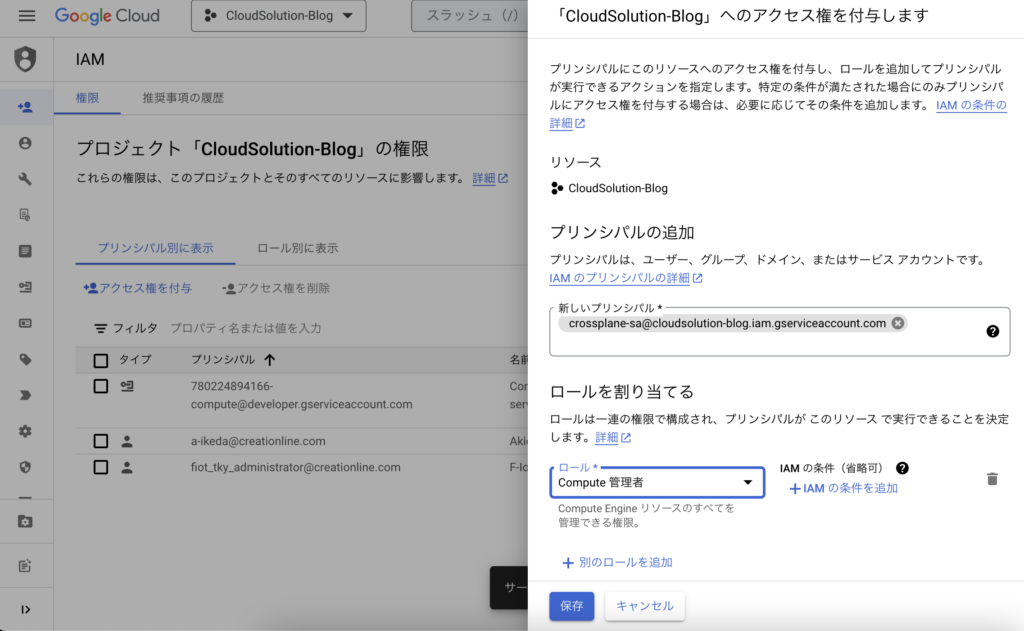Viewport: 1024px width, 631px height.
Task: Open the chevron arrow sidebar icon
Action: (x=25, y=395)
